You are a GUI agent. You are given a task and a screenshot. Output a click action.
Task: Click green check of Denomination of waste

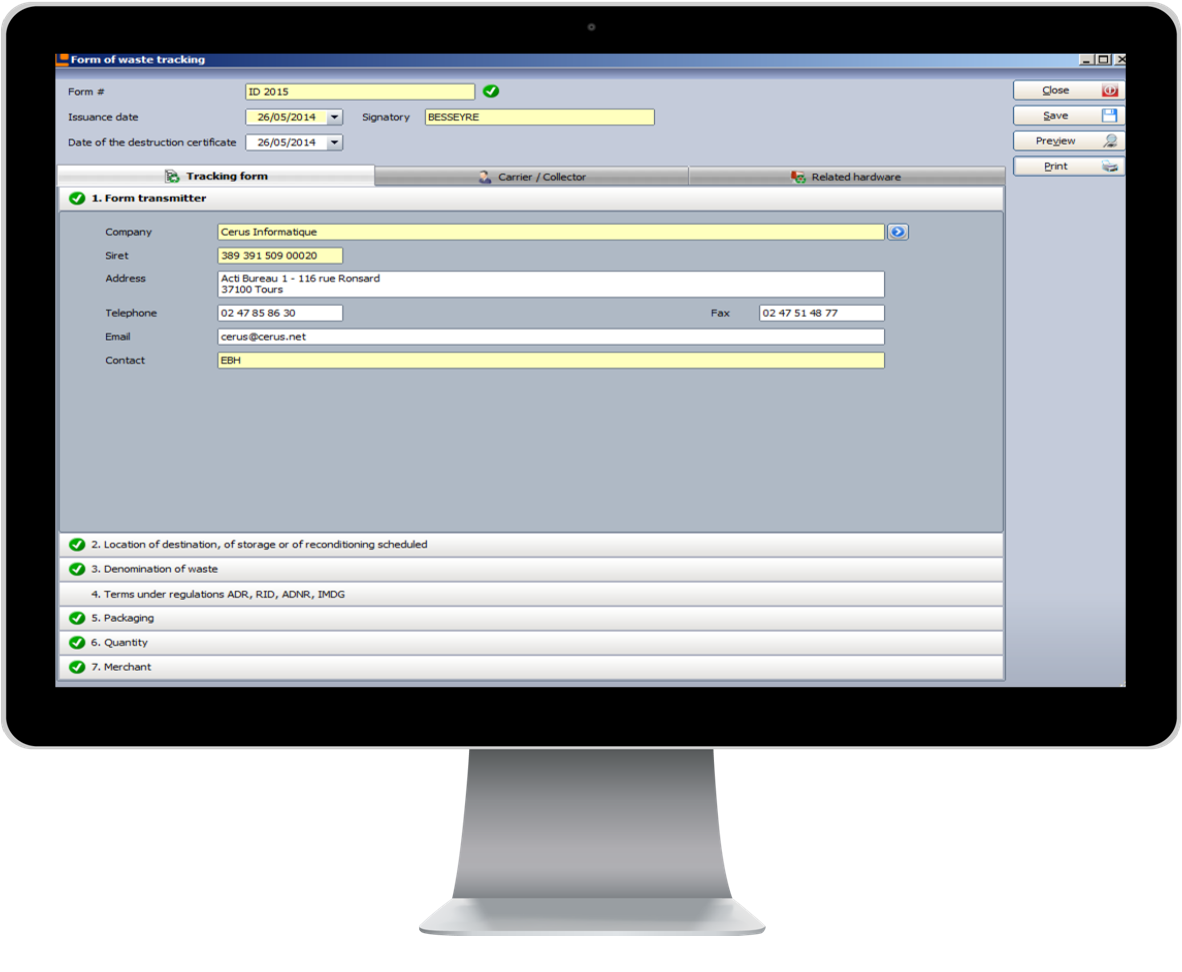[x=77, y=569]
